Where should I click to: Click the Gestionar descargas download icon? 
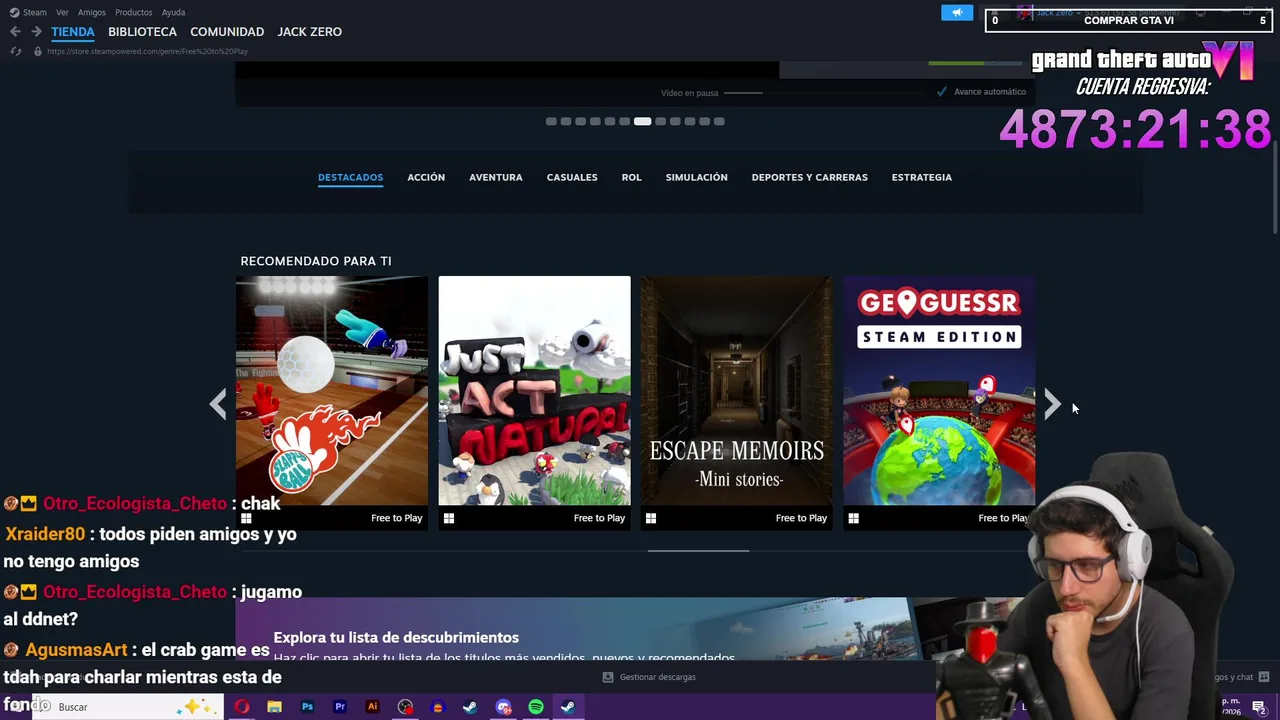[607, 677]
